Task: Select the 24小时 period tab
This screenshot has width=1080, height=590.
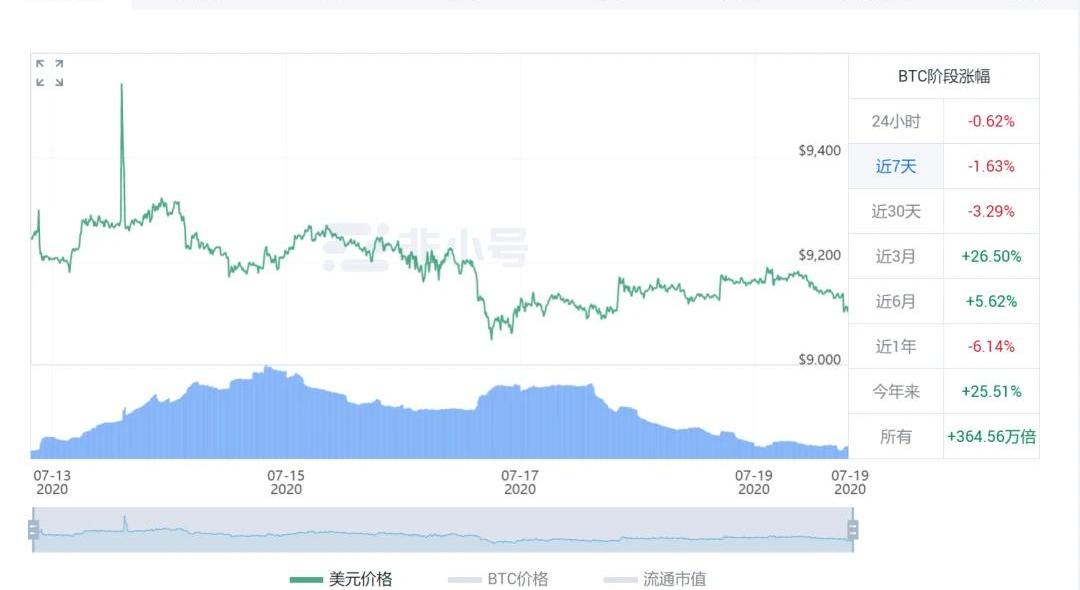Action: (x=895, y=121)
